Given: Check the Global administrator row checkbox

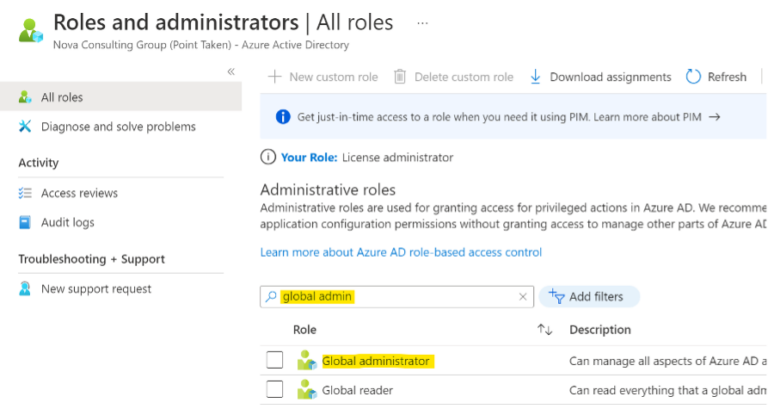Looking at the screenshot, I should click(274, 360).
